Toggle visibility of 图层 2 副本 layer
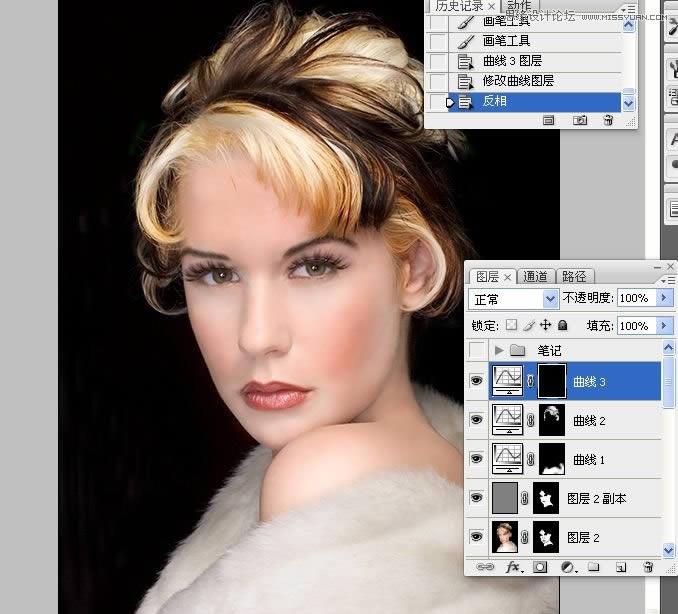The image size is (678, 614). [x=477, y=498]
